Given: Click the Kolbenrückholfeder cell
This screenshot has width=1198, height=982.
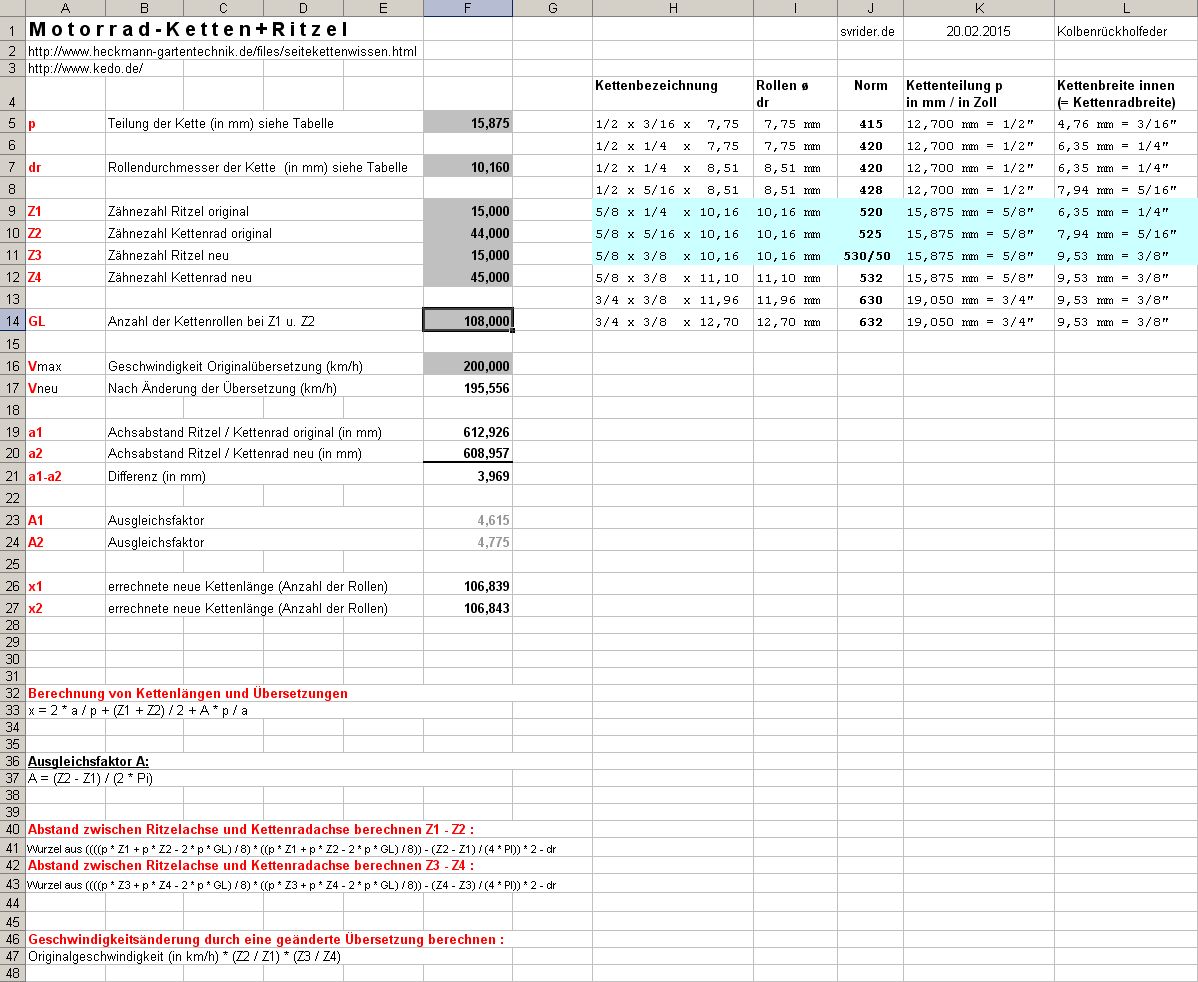Looking at the screenshot, I should 1112,32.
